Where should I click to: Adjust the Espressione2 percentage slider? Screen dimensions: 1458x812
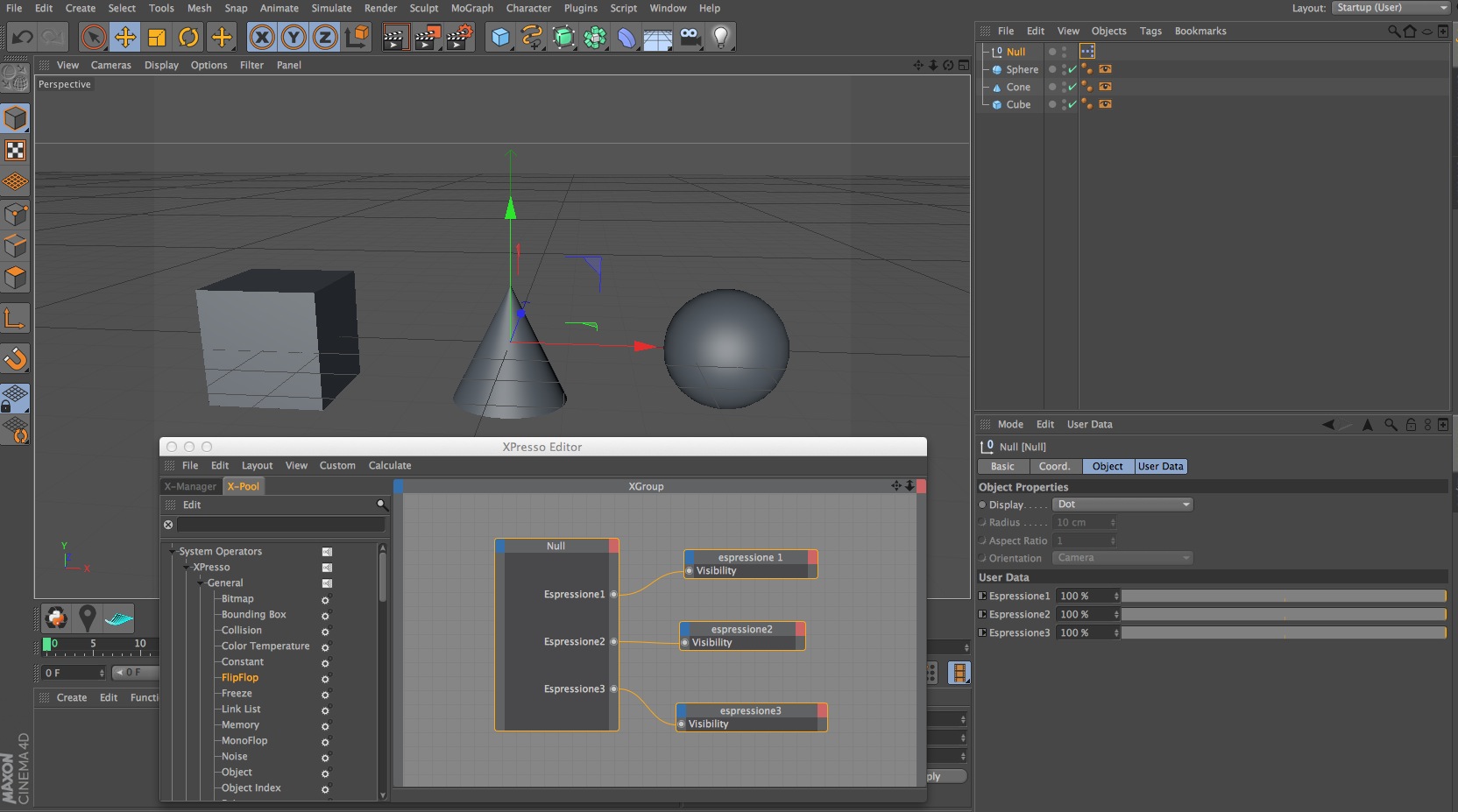[x=1283, y=614]
